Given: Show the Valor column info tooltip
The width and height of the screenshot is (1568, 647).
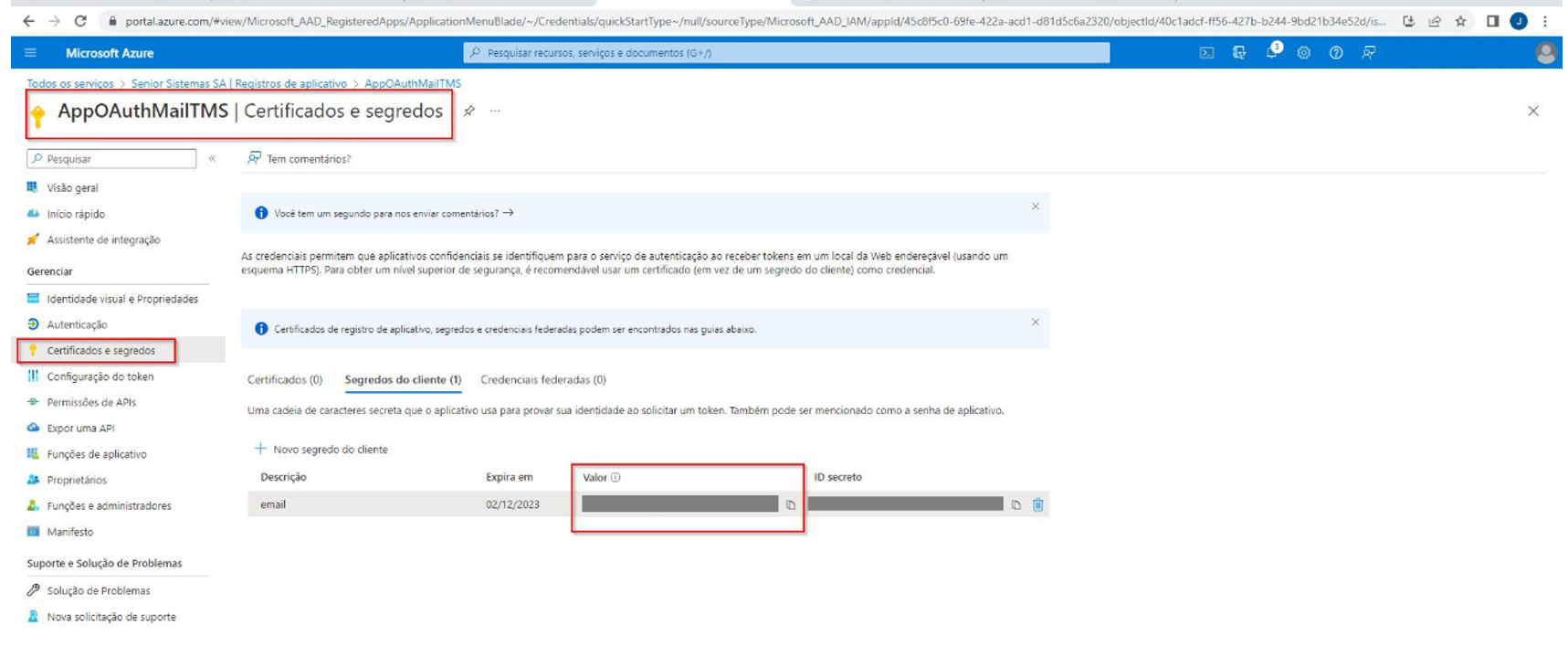Looking at the screenshot, I should click(616, 477).
